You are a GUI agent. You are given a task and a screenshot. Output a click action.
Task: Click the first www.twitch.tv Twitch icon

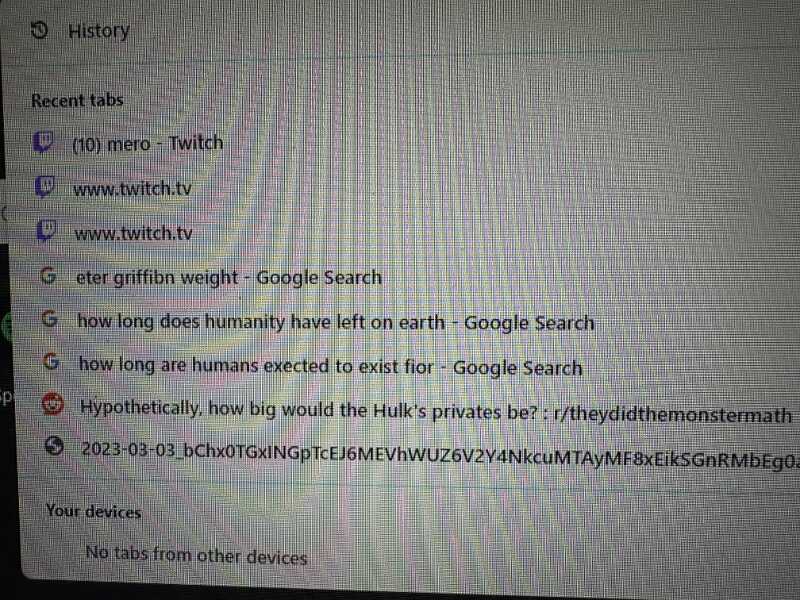(x=45, y=187)
